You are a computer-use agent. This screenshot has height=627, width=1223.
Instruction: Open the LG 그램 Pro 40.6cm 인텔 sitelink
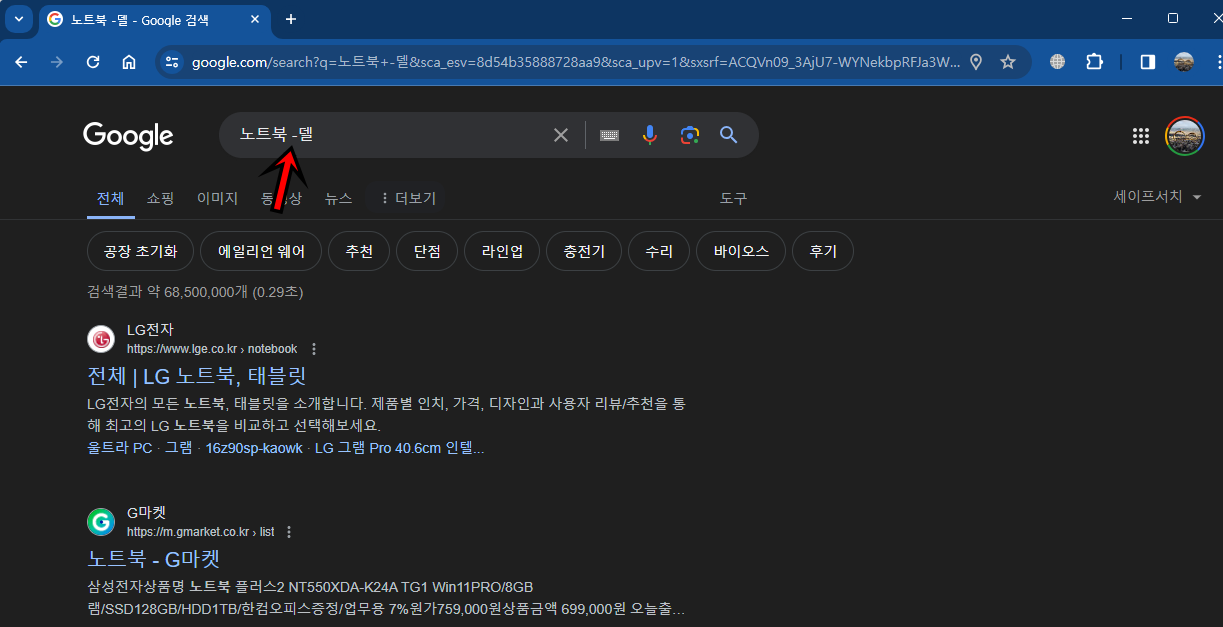pyautogui.click(x=399, y=448)
